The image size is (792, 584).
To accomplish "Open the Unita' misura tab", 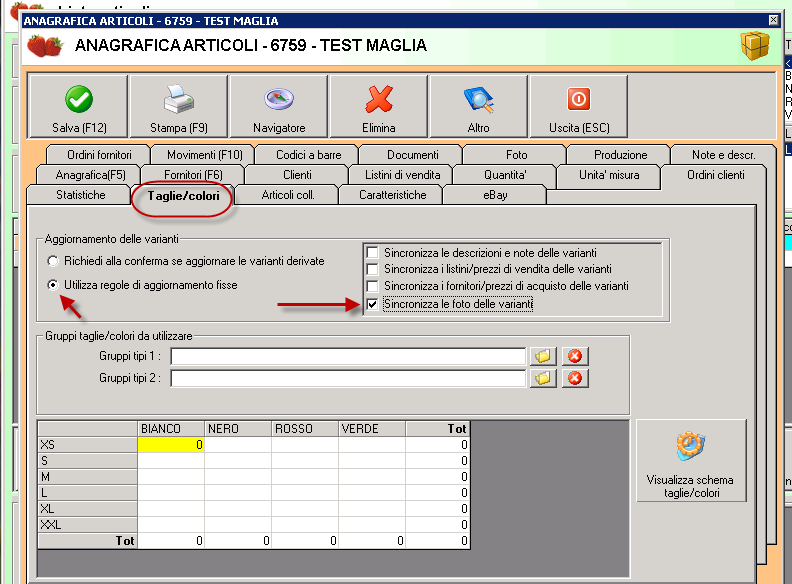I will coord(609,175).
